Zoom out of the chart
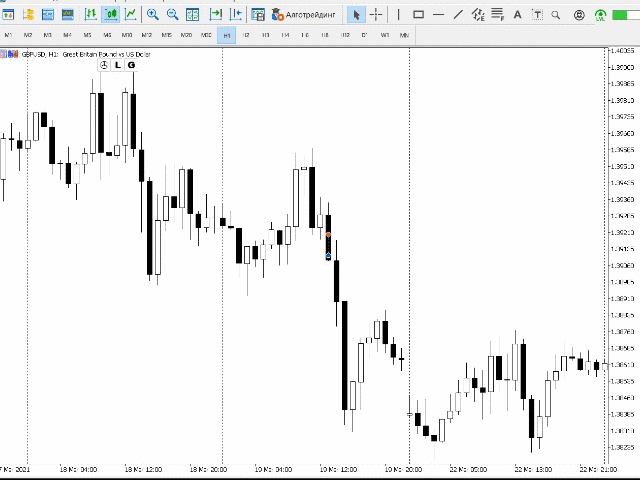 click(172, 15)
